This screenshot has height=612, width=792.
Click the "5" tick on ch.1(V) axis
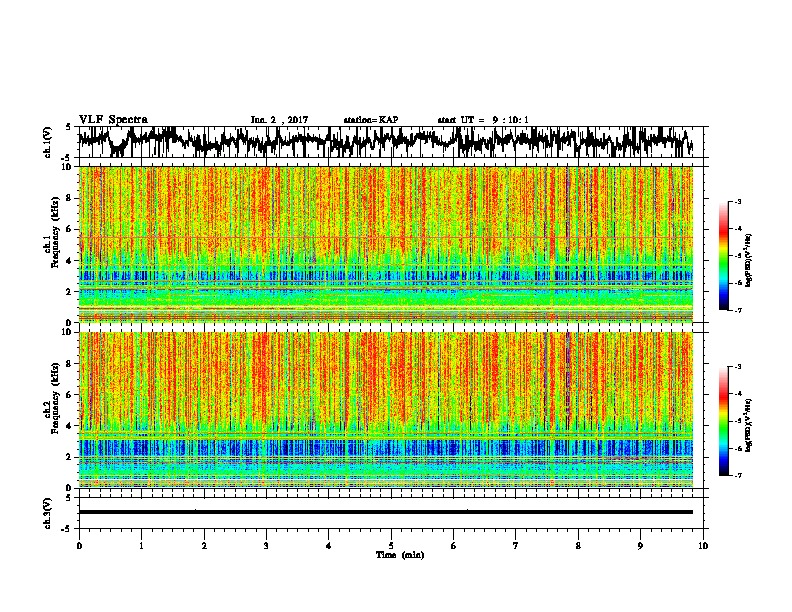(68, 127)
